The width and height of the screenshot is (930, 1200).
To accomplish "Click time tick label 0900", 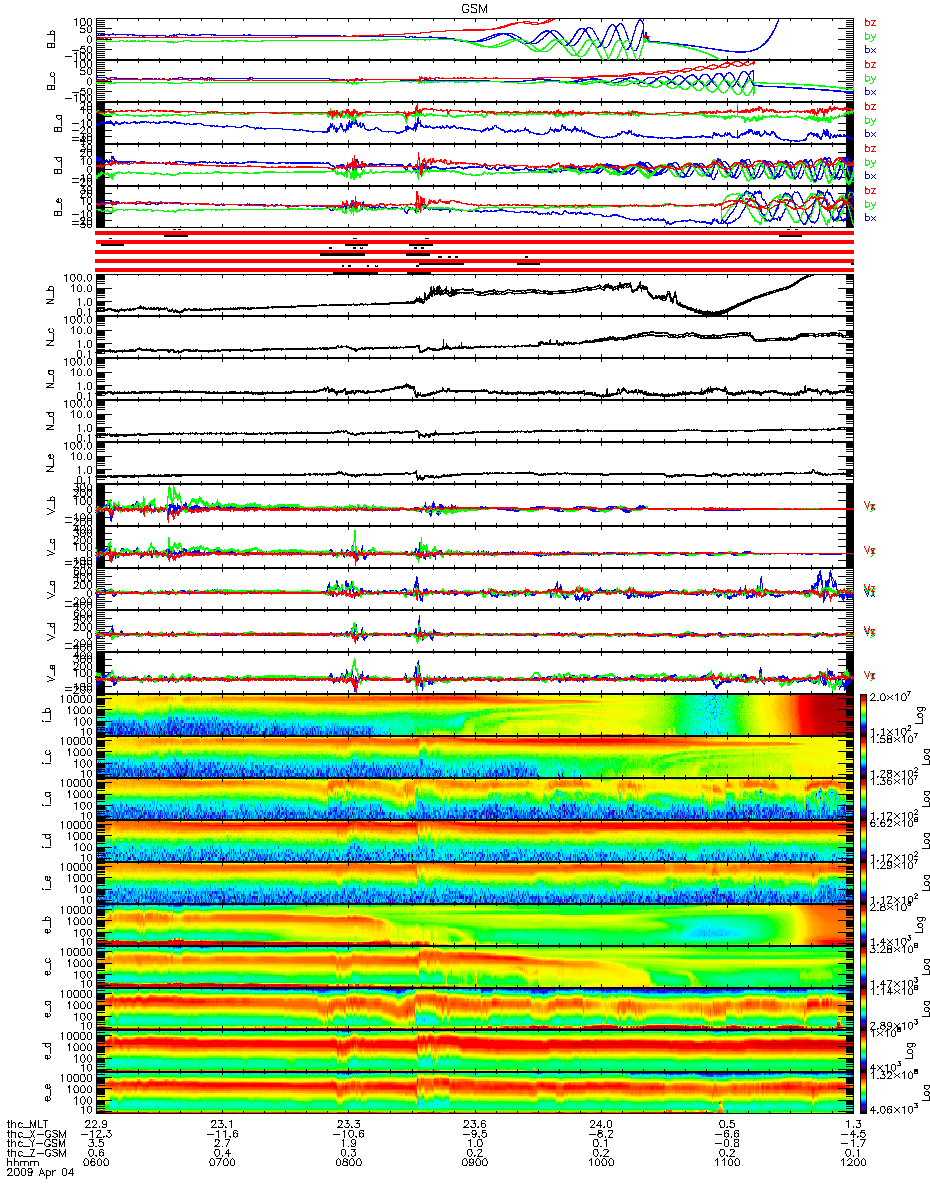I will (474, 1164).
